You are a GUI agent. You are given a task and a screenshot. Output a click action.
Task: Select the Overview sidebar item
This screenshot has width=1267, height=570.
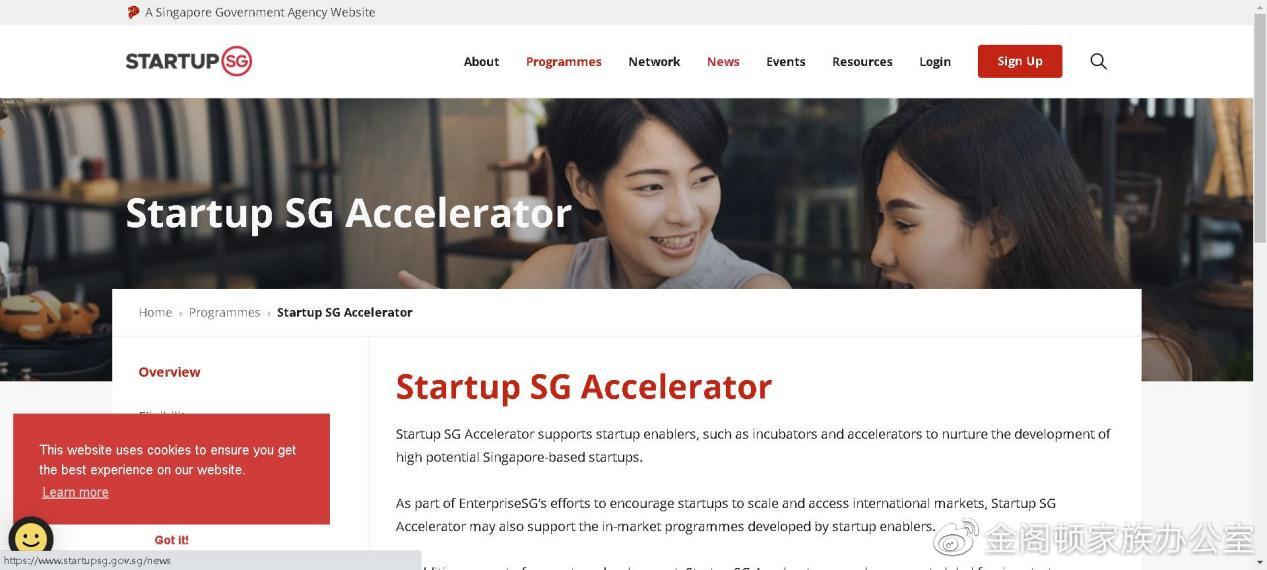click(x=169, y=372)
